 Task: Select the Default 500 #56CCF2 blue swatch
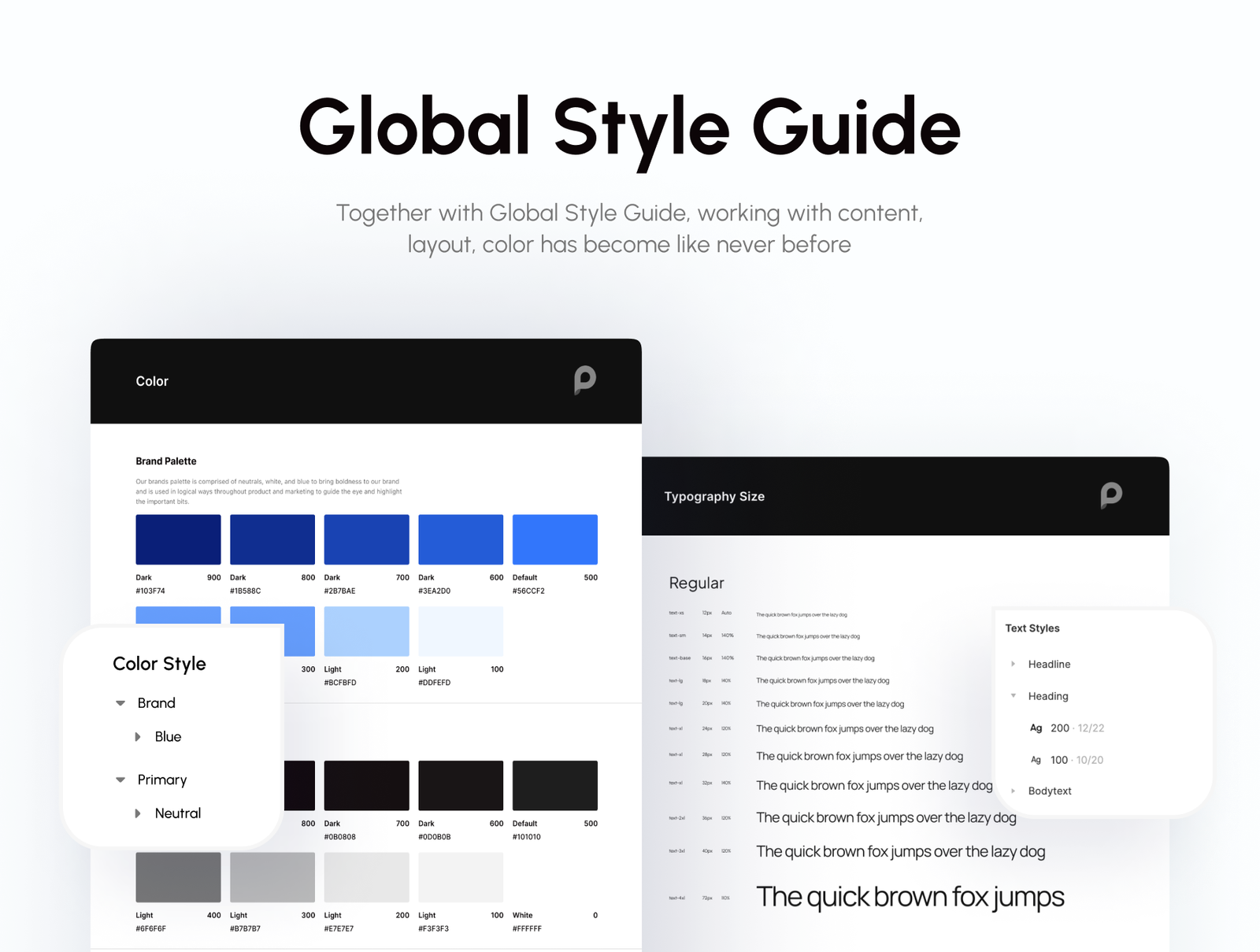pos(555,539)
